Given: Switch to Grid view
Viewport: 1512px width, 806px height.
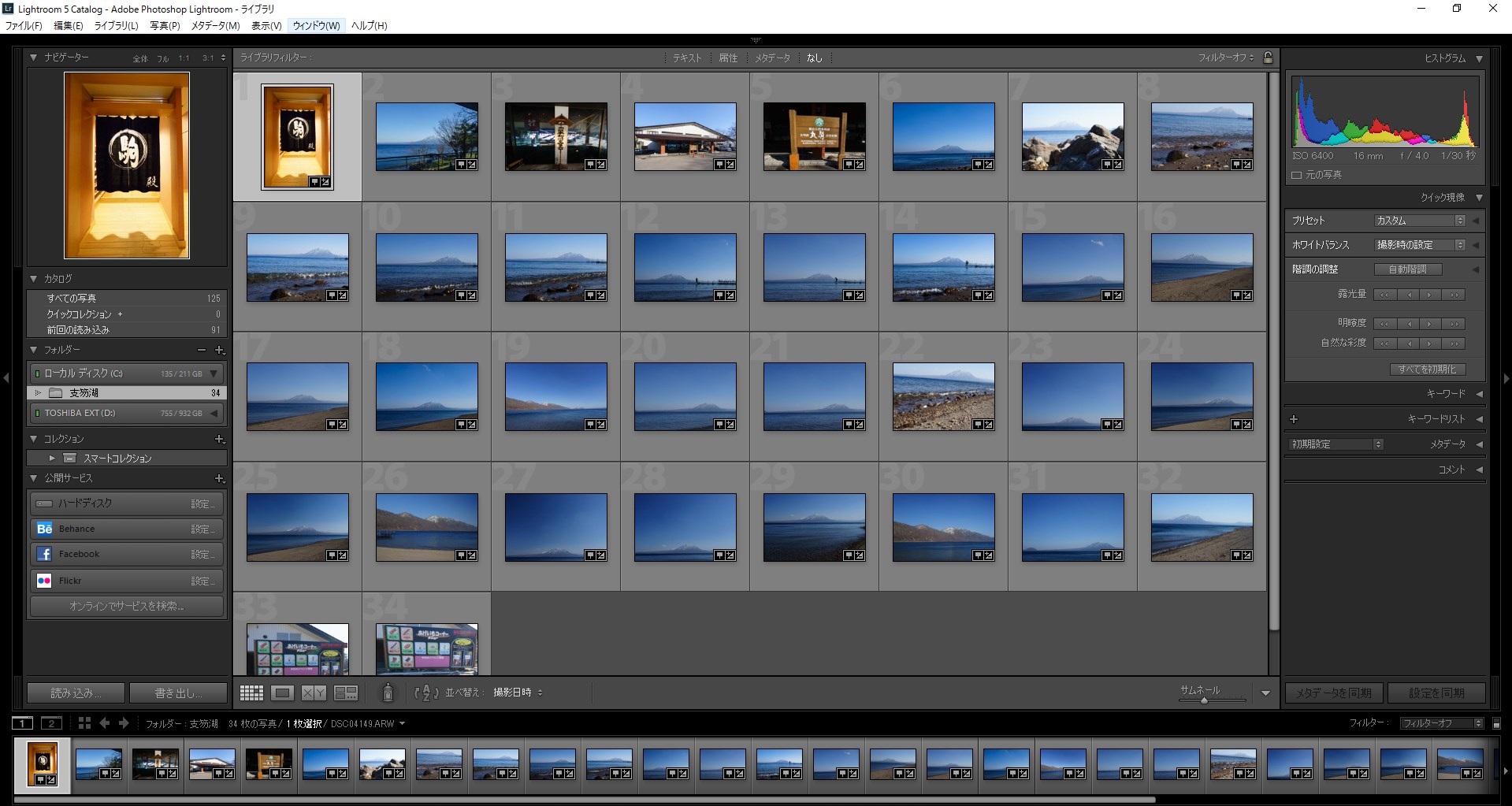Looking at the screenshot, I should [x=251, y=693].
